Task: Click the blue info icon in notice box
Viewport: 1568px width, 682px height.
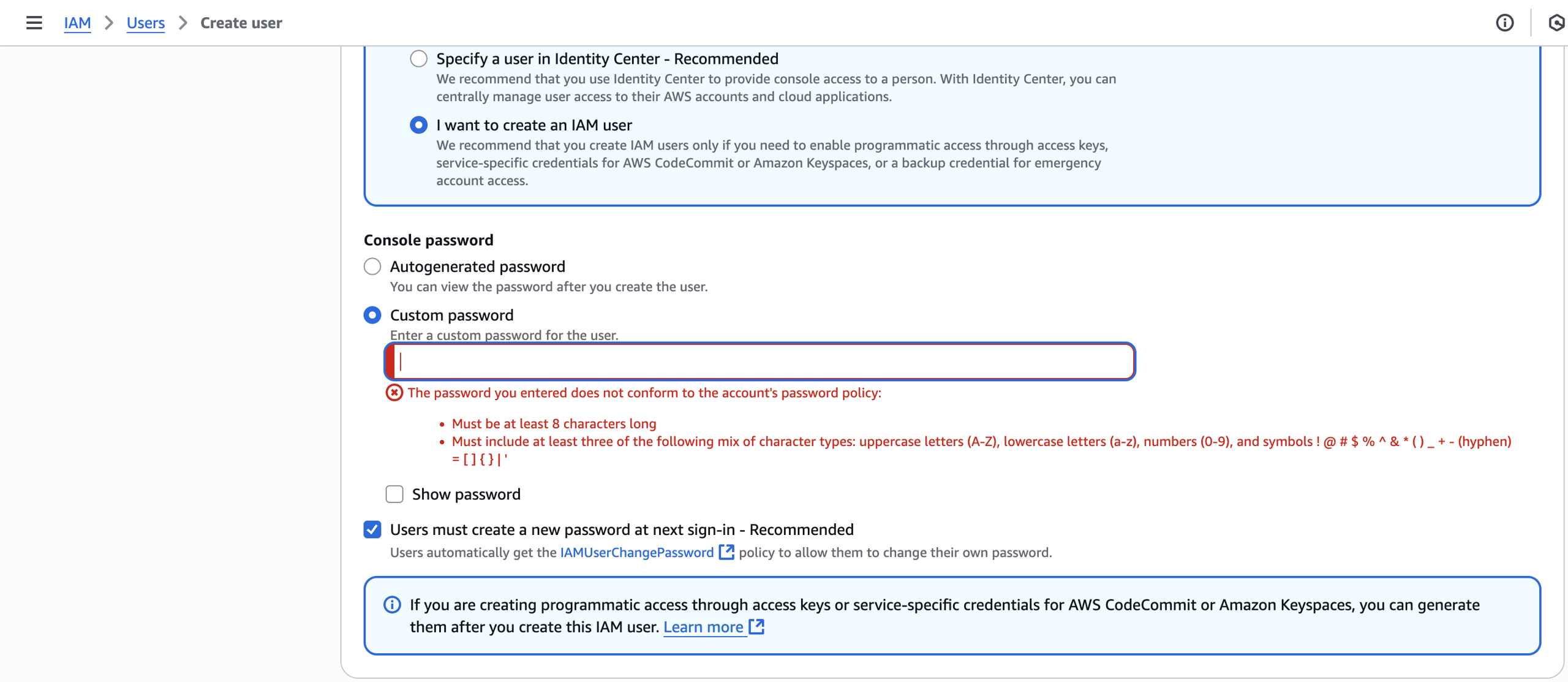Action: 392,605
